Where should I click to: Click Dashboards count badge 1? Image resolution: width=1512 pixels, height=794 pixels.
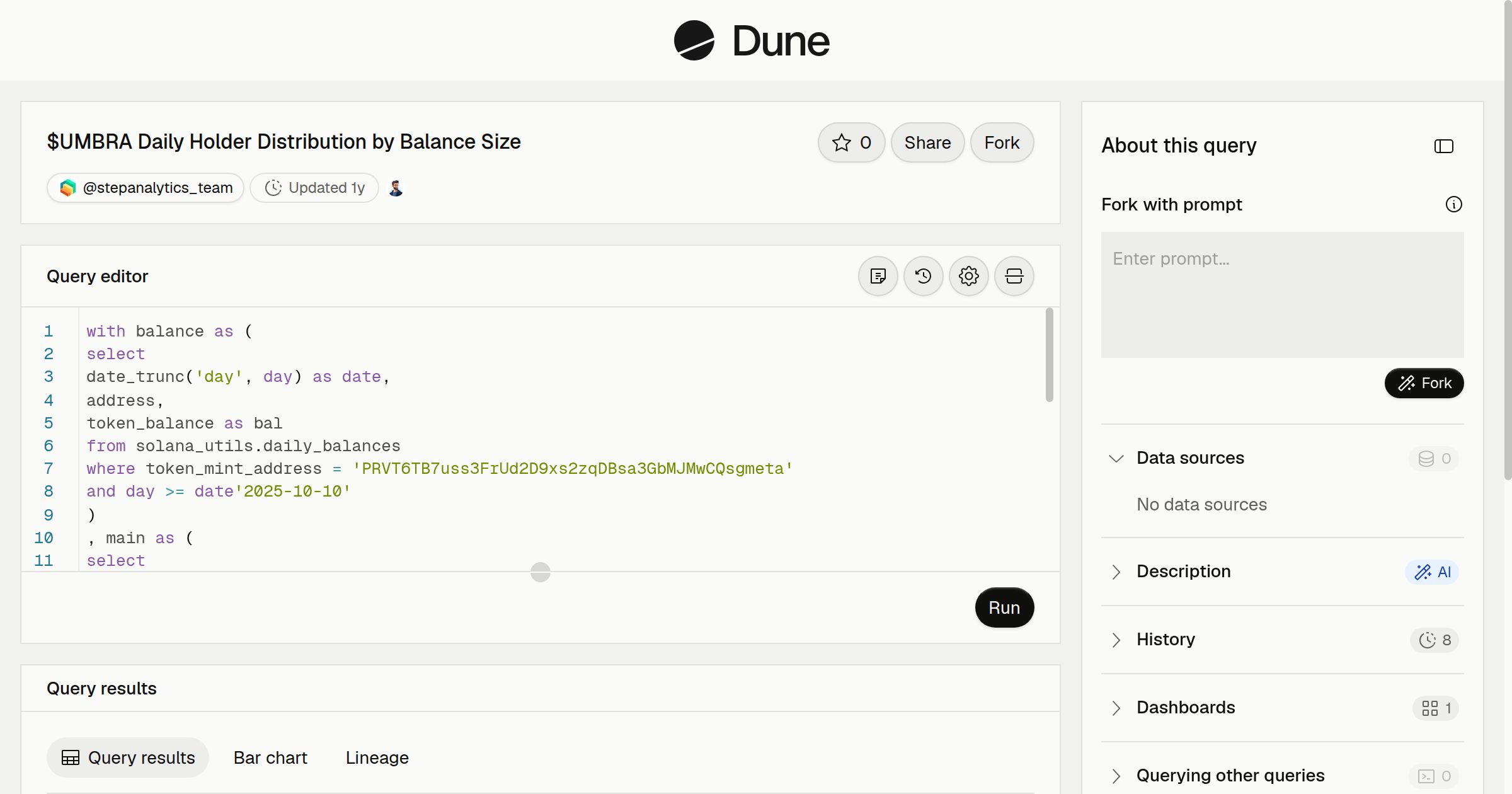1435,708
